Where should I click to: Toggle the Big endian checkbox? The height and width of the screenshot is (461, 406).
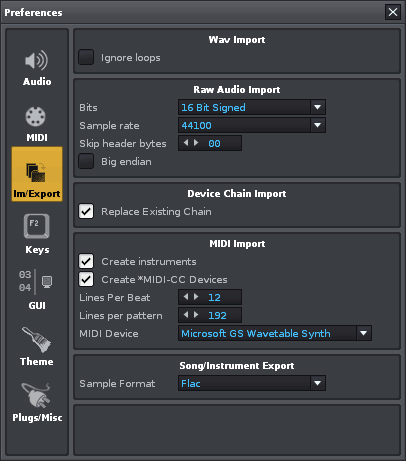(86, 161)
